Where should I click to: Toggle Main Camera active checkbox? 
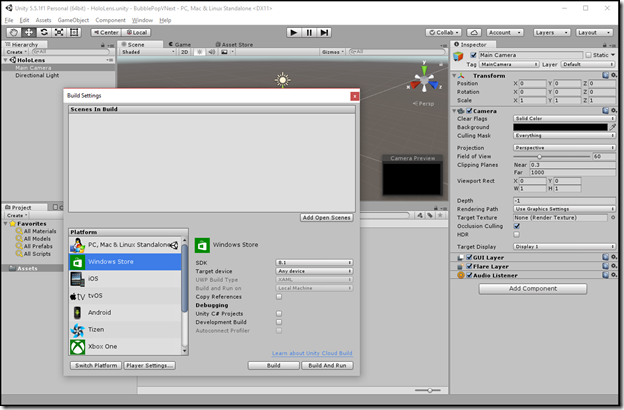tap(473, 55)
